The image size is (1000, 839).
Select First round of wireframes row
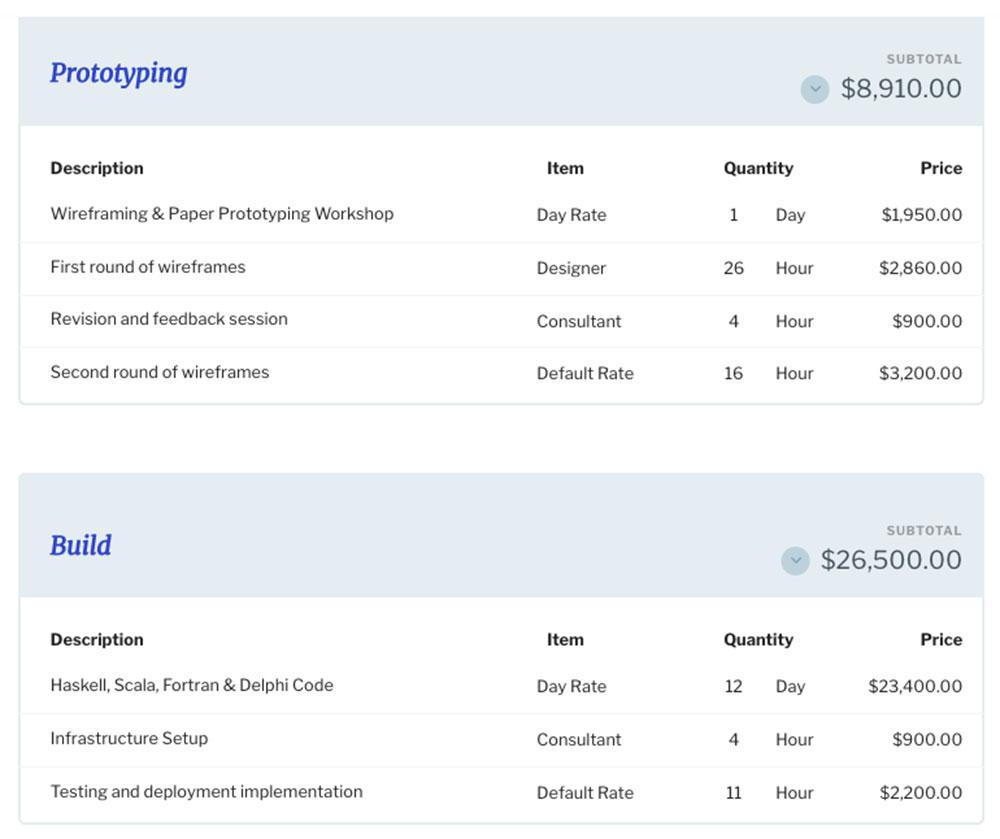pos(148,267)
